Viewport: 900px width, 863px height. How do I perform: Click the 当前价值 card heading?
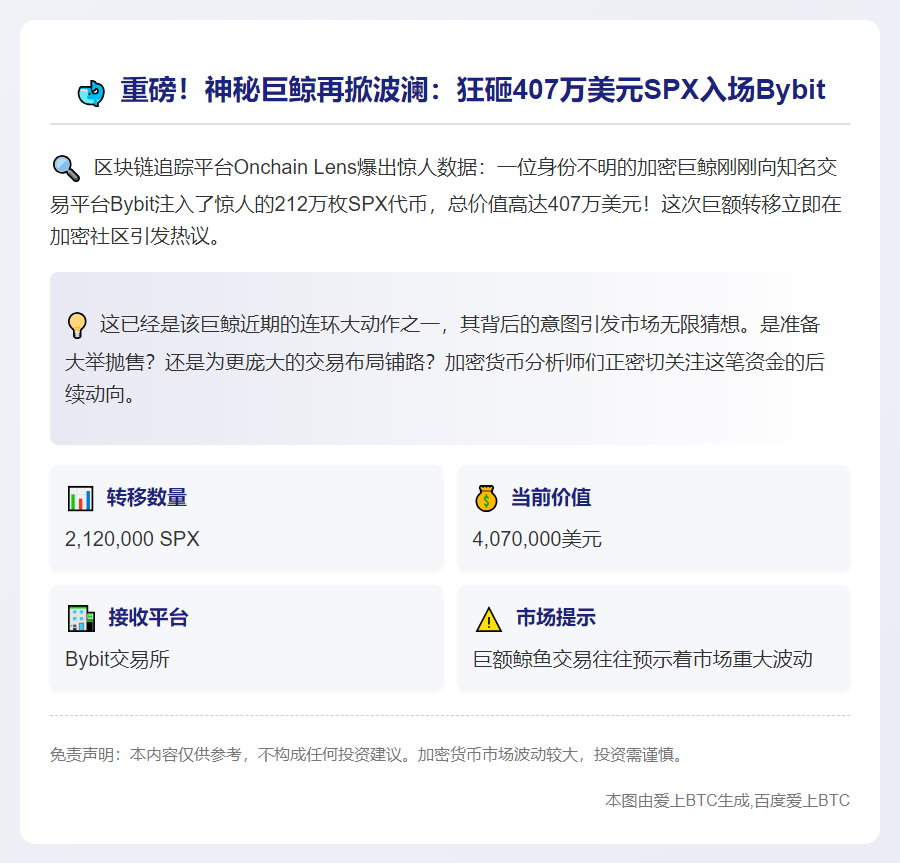click(551, 497)
